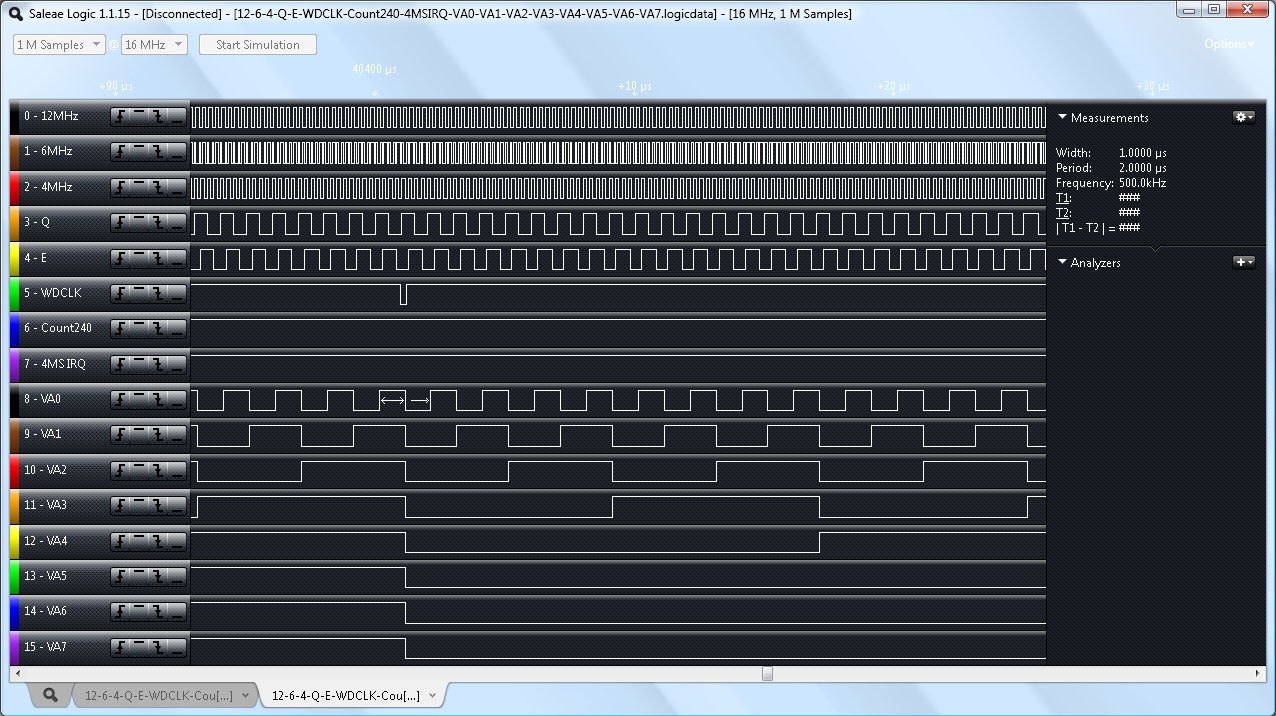Collapse the Measurements panel

1062,117
